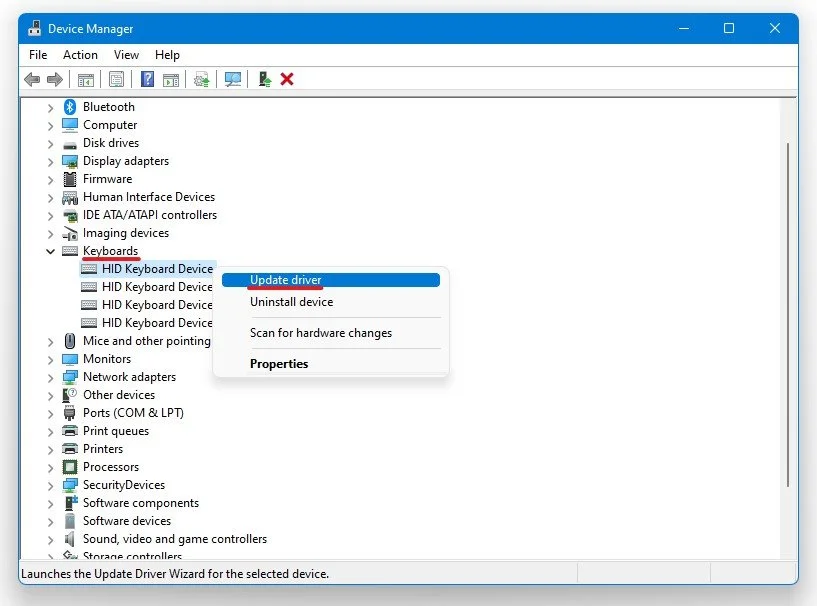Expand the Other devices category

click(50, 395)
